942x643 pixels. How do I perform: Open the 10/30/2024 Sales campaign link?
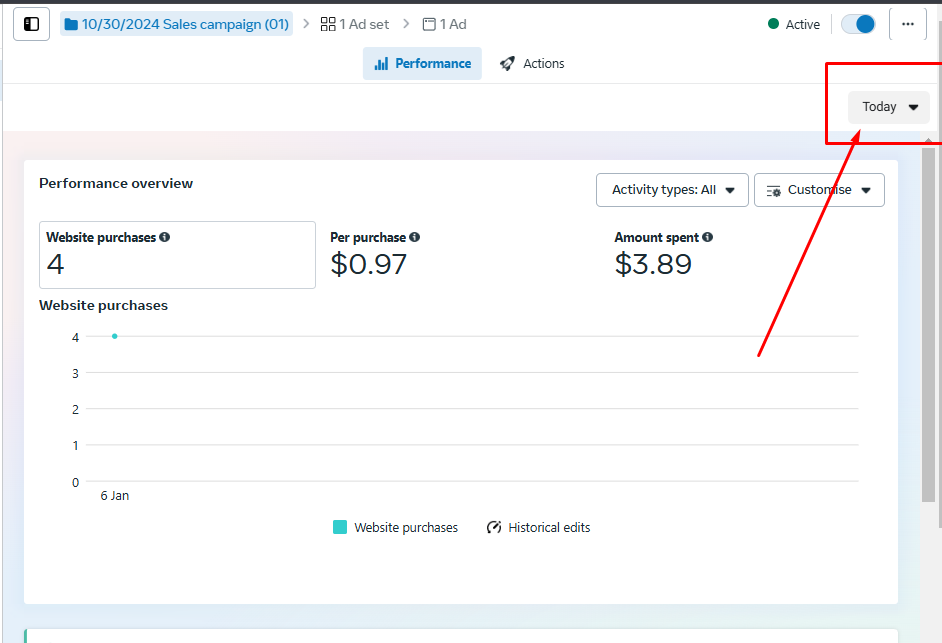[x=185, y=24]
